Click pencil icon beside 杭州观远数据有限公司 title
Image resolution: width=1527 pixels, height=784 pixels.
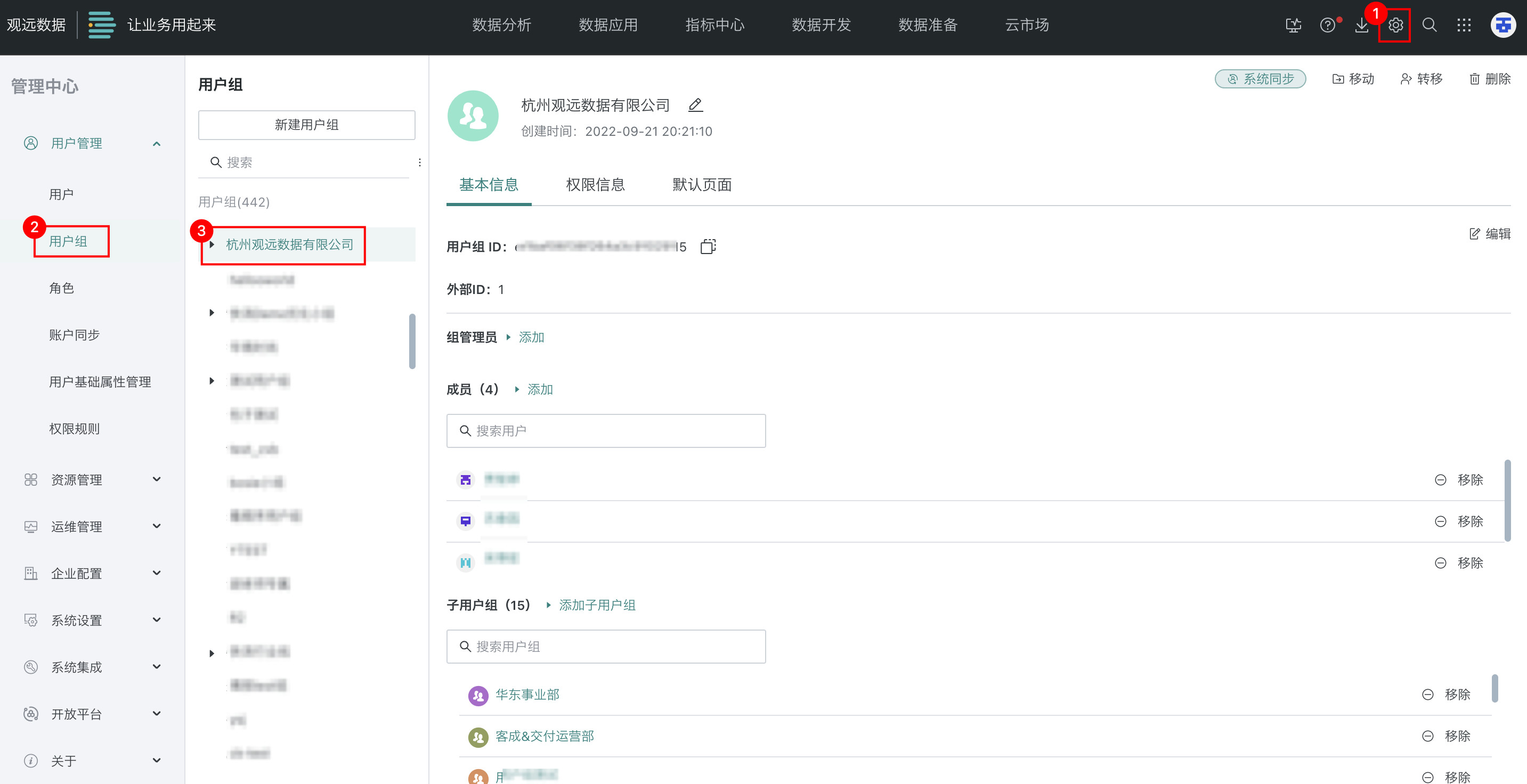(695, 105)
